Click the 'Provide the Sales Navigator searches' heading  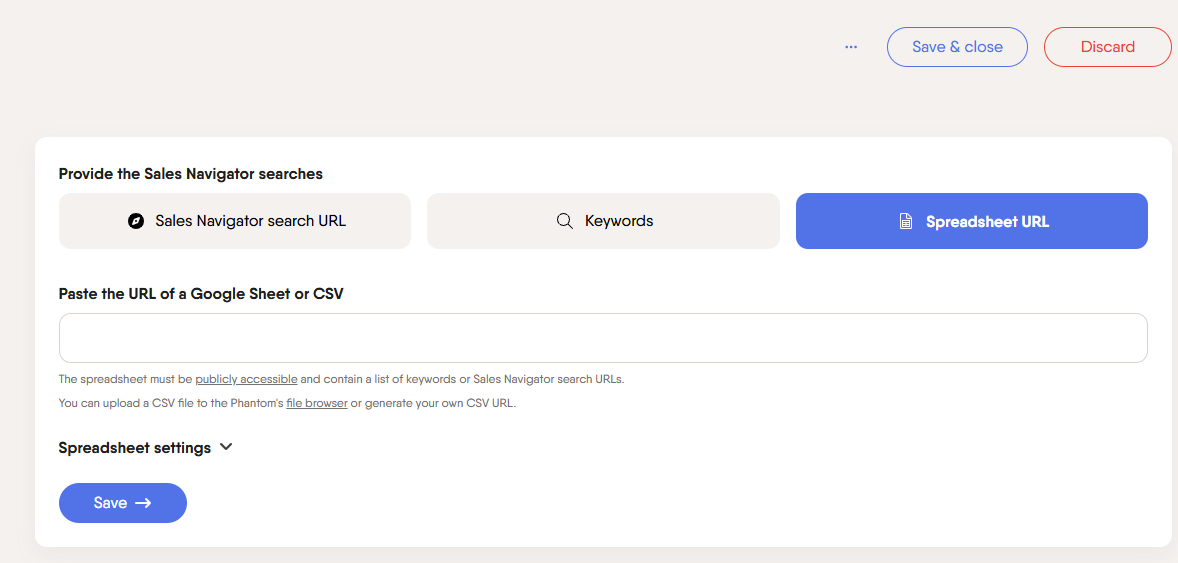click(191, 174)
